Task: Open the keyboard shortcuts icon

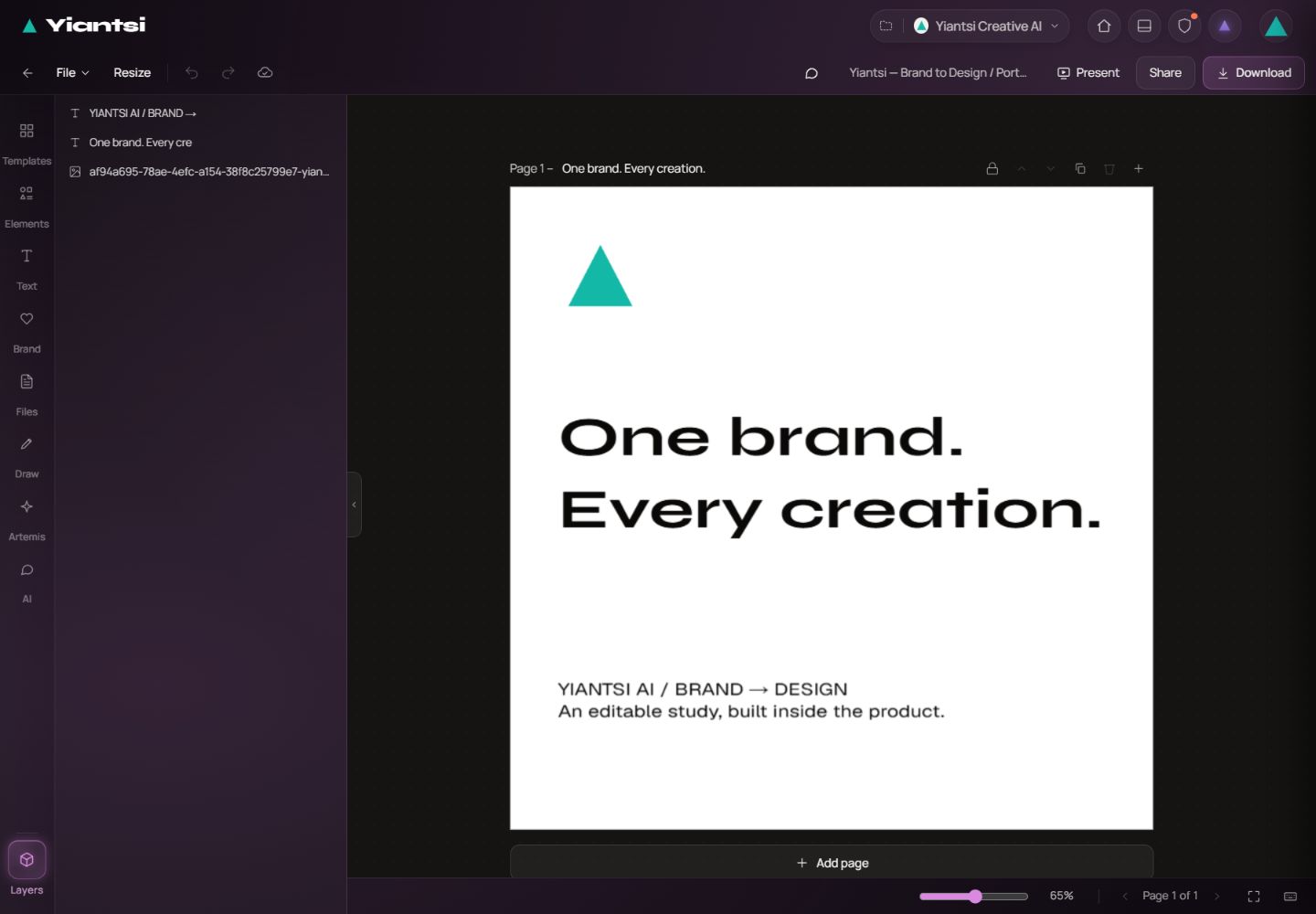Action: pyautogui.click(x=1290, y=897)
